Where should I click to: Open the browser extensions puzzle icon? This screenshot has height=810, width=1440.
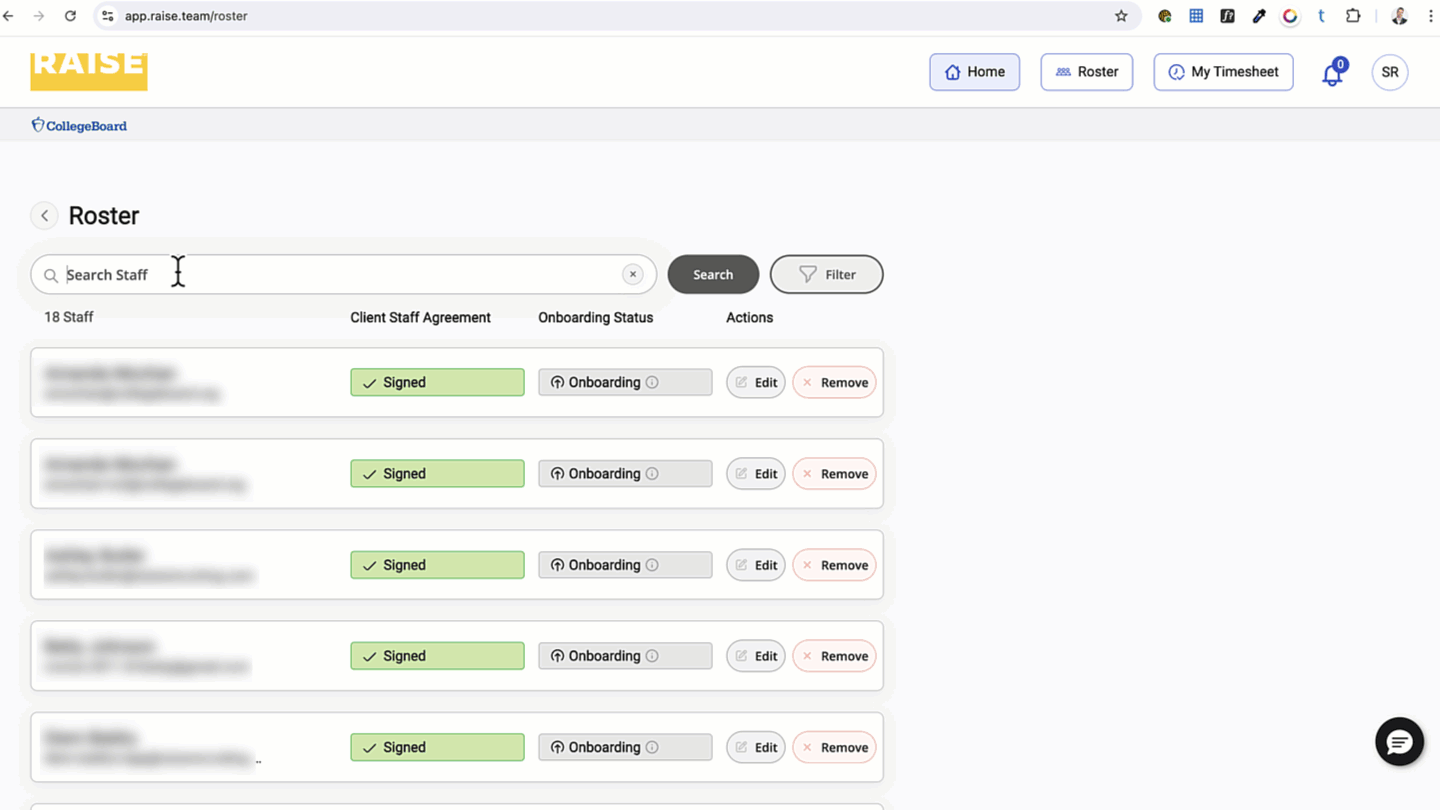[1353, 16]
